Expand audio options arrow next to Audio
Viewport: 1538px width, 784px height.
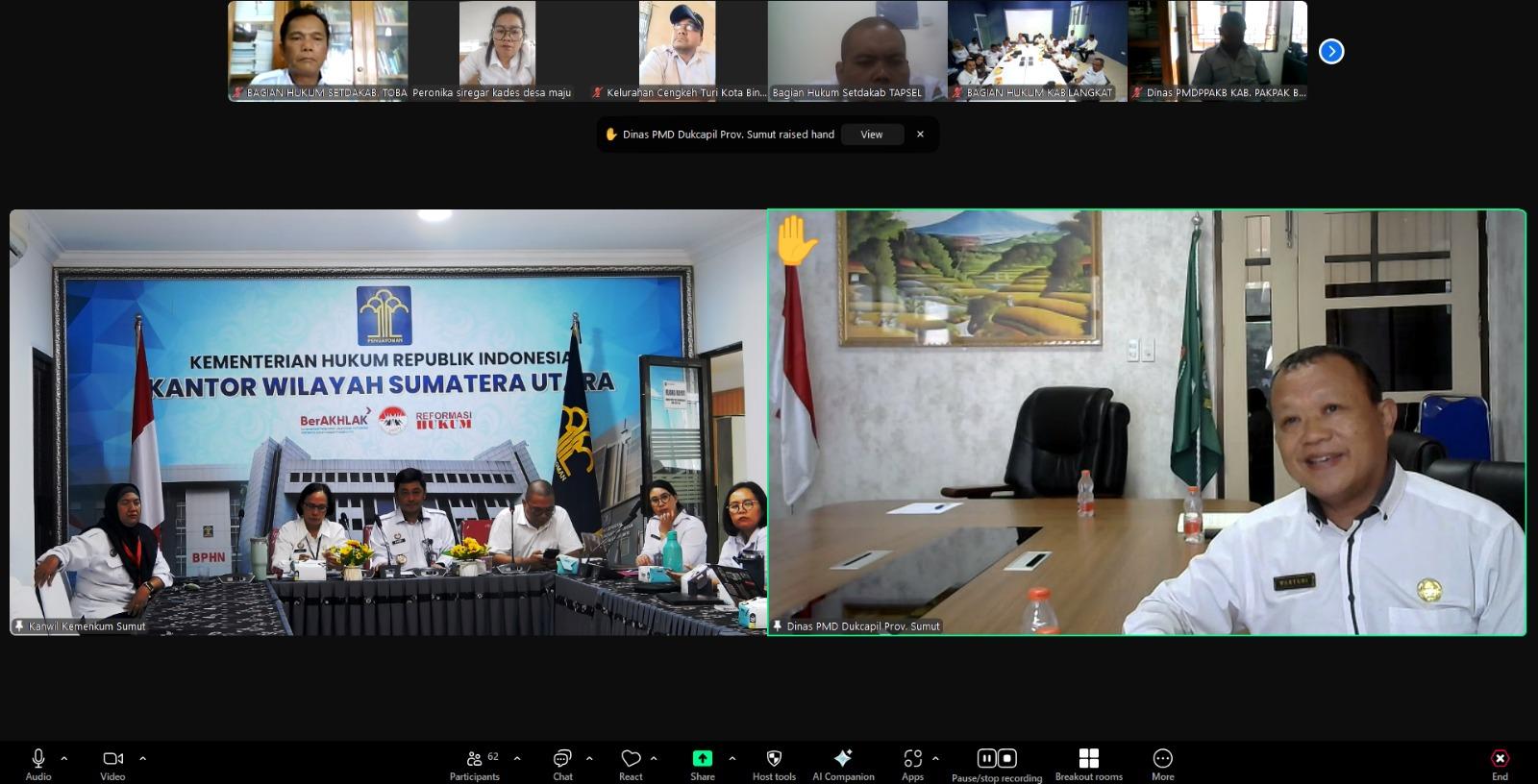(x=64, y=758)
